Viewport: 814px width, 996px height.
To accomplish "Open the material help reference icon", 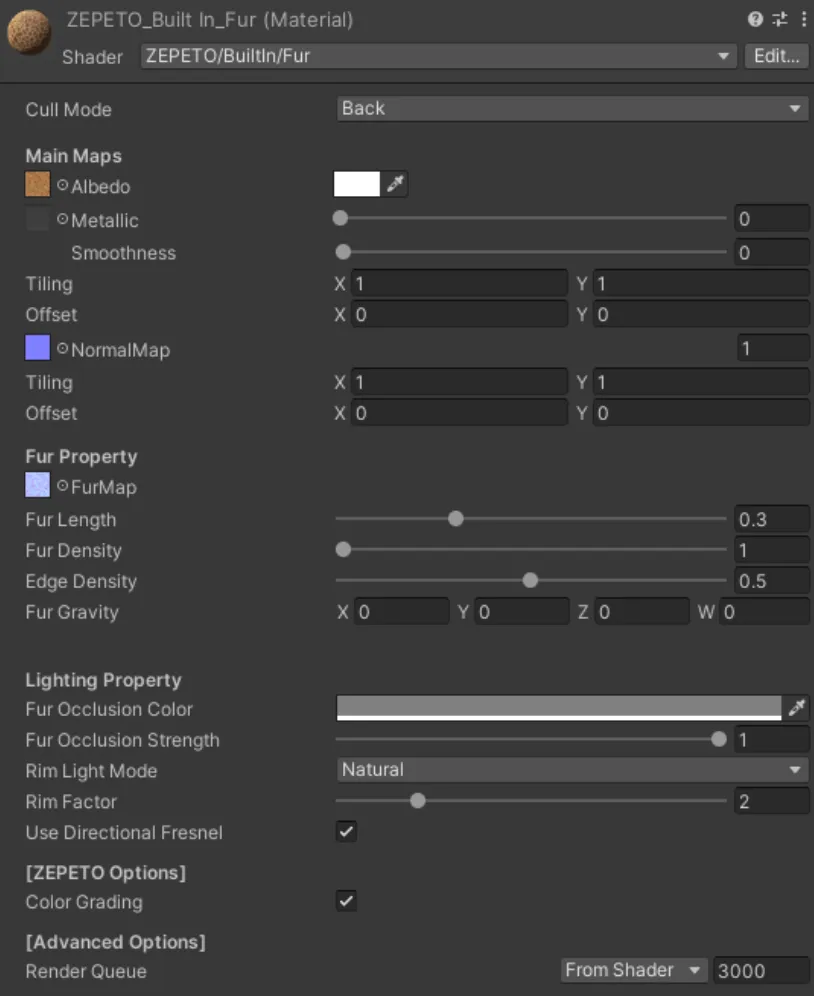I will point(755,19).
